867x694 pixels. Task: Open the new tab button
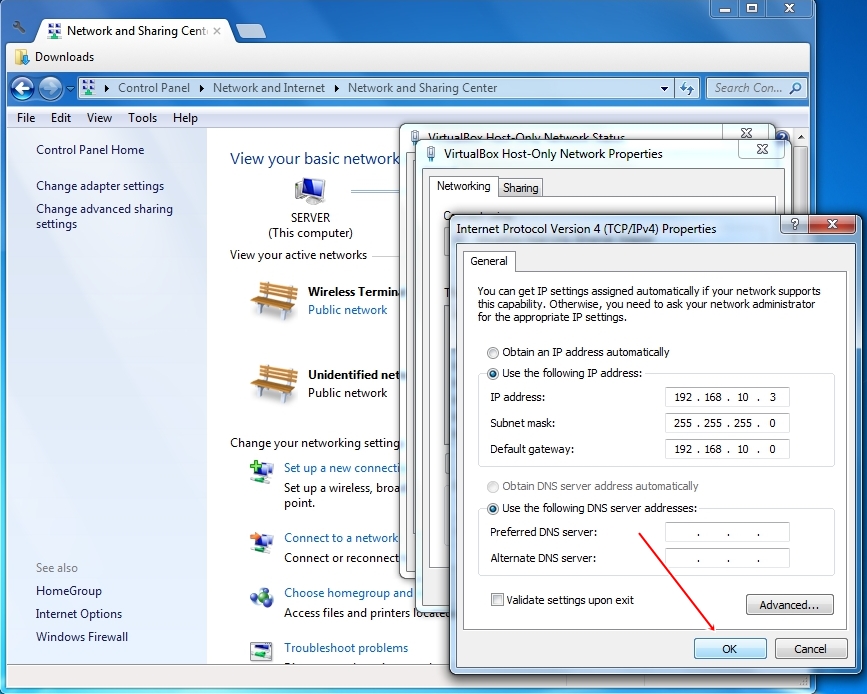click(x=250, y=31)
